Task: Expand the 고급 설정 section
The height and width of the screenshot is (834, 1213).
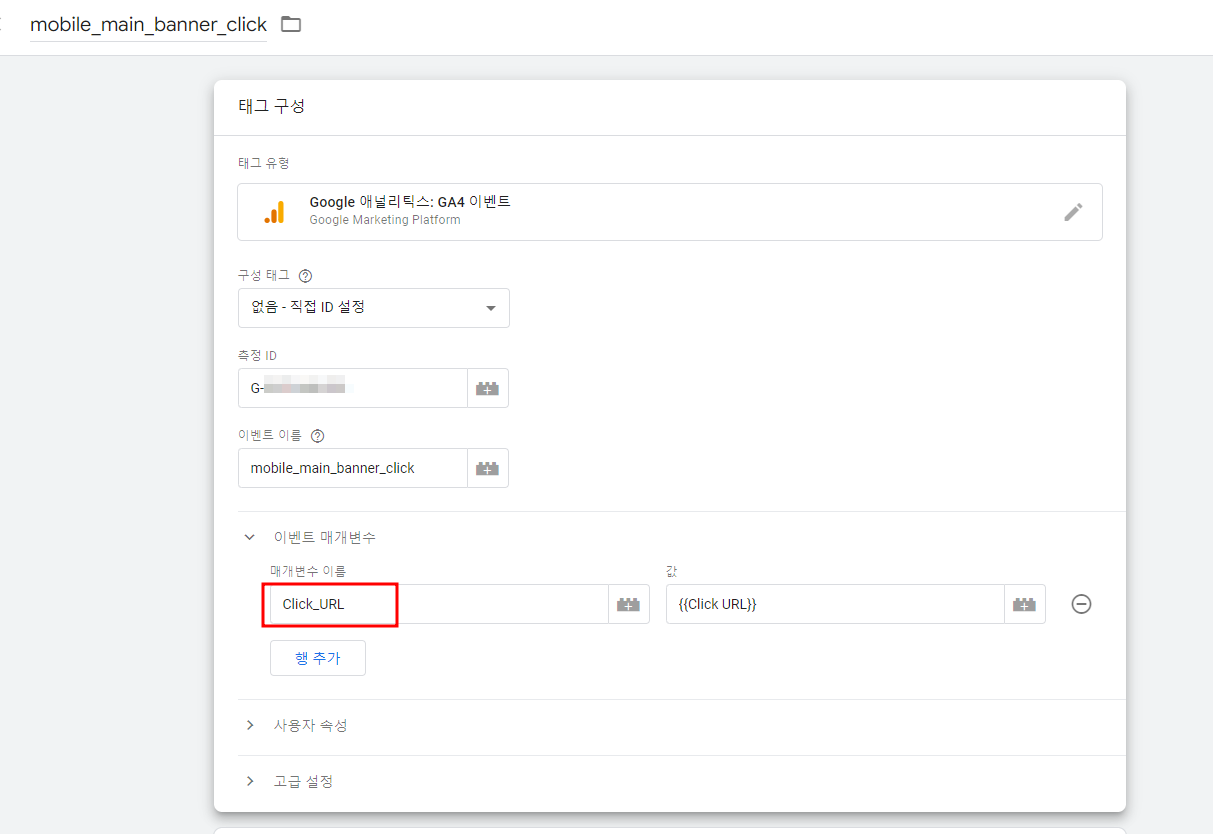Action: tap(249, 781)
